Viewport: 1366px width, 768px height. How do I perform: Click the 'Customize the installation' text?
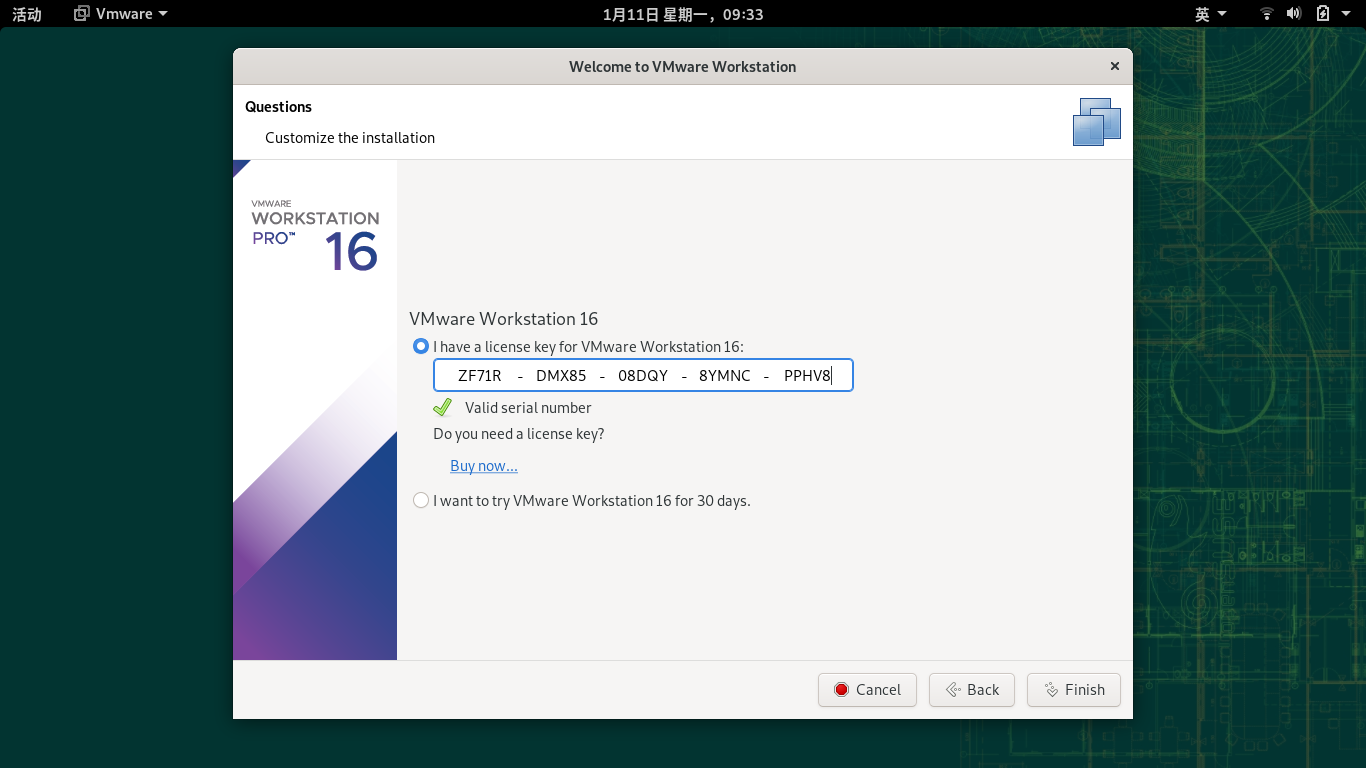point(350,138)
